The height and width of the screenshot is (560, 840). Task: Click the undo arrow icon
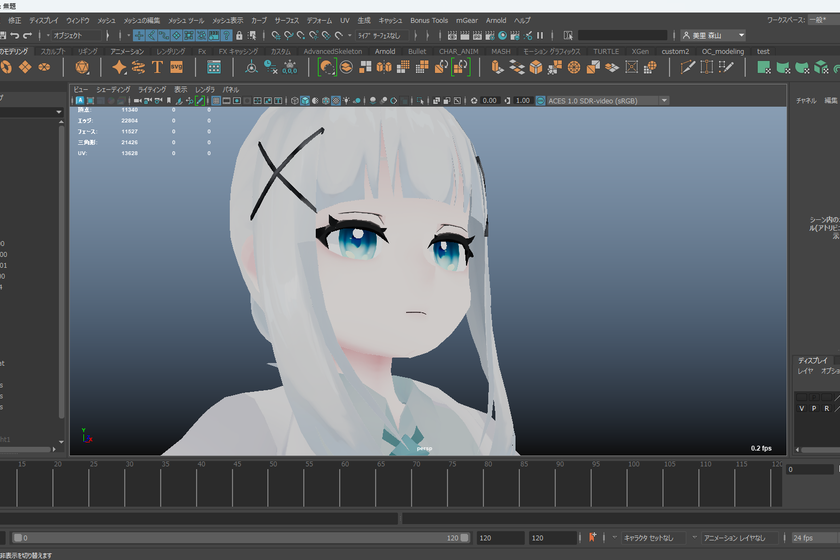point(14,35)
